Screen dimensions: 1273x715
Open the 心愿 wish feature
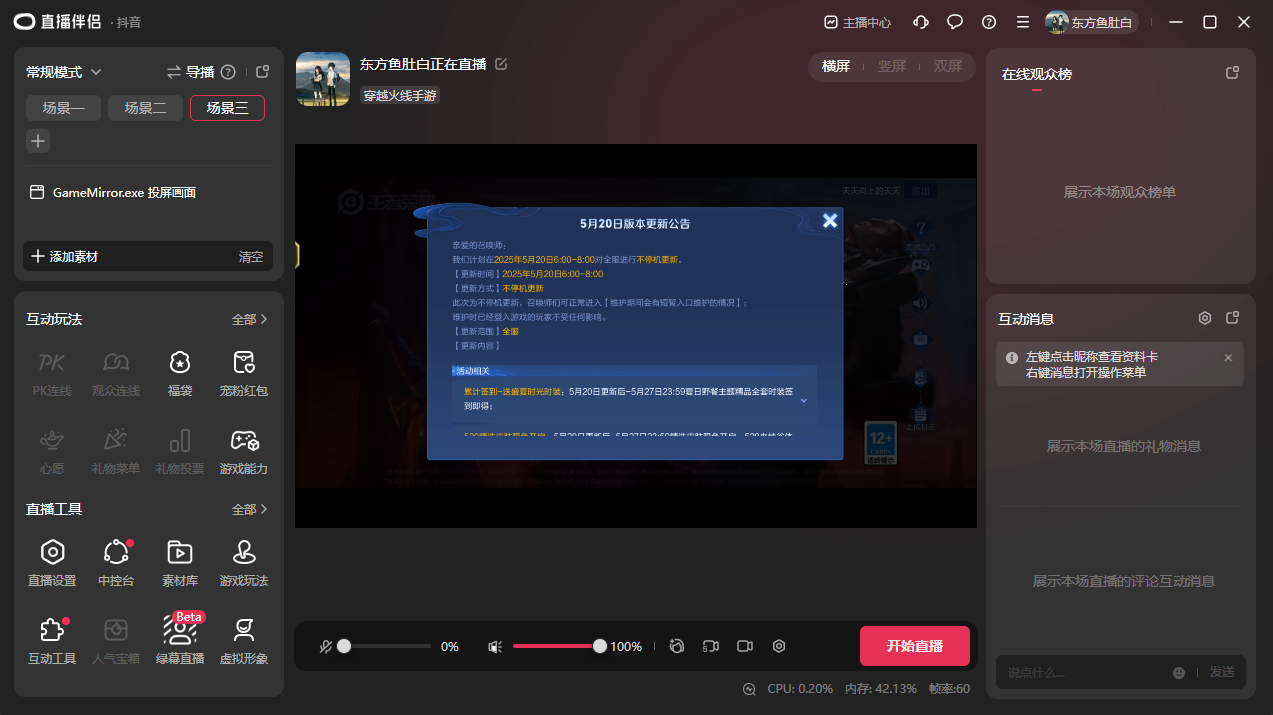pos(52,450)
